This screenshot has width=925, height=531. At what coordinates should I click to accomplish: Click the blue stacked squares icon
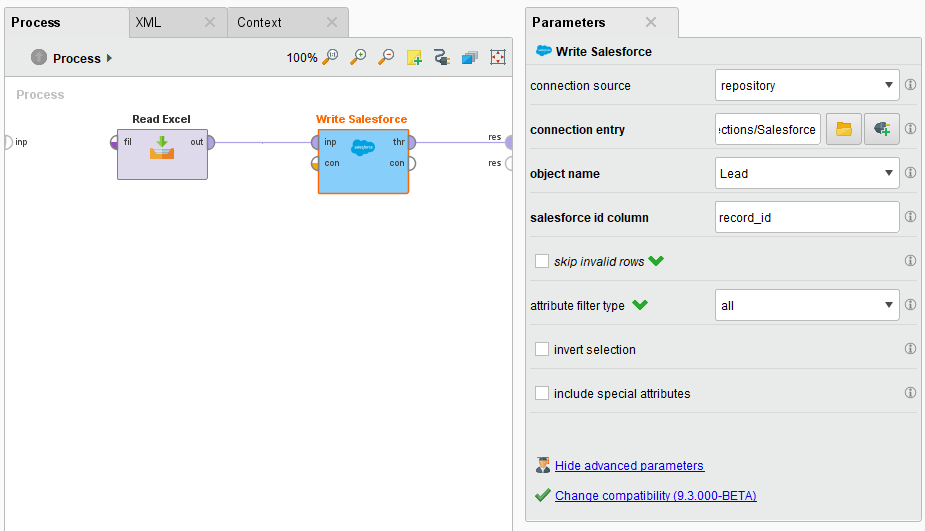coord(469,58)
